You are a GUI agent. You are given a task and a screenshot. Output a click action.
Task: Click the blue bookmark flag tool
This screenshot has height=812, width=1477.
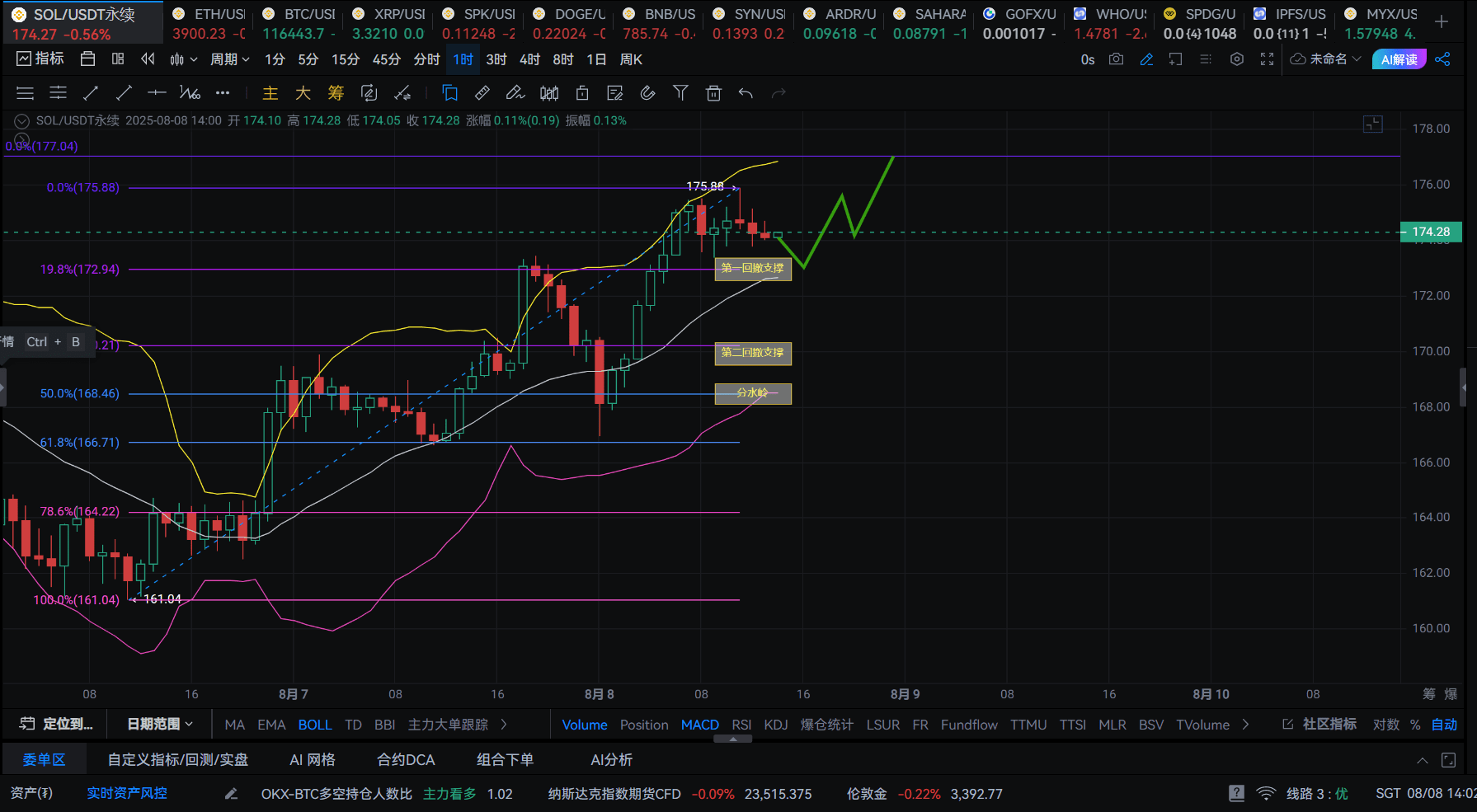pyautogui.click(x=450, y=93)
